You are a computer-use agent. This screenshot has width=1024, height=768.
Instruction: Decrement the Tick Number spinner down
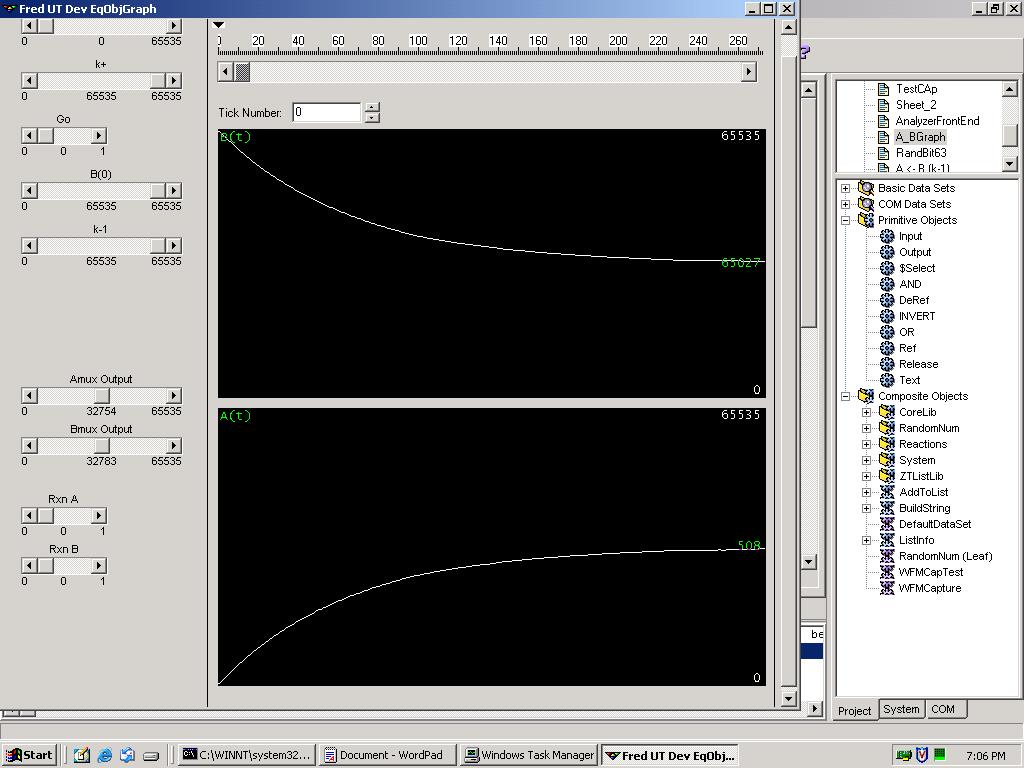coord(372,118)
